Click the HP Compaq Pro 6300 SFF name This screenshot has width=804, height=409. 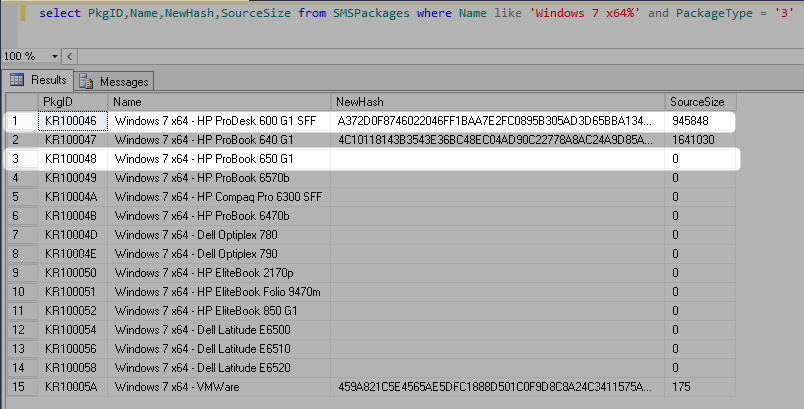coord(218,197)
